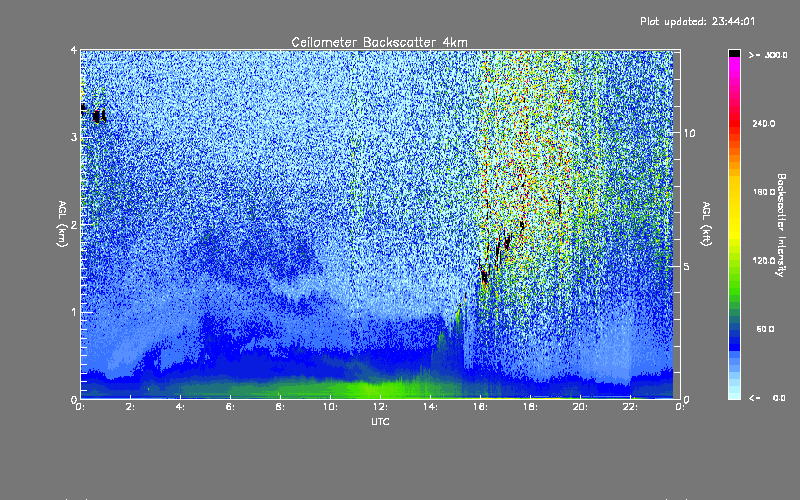Select the "Backscatter Intensity" colorbar title
The height and width of the screenshot is (500, 800).
pyautogui.click(x=781, y=225)
